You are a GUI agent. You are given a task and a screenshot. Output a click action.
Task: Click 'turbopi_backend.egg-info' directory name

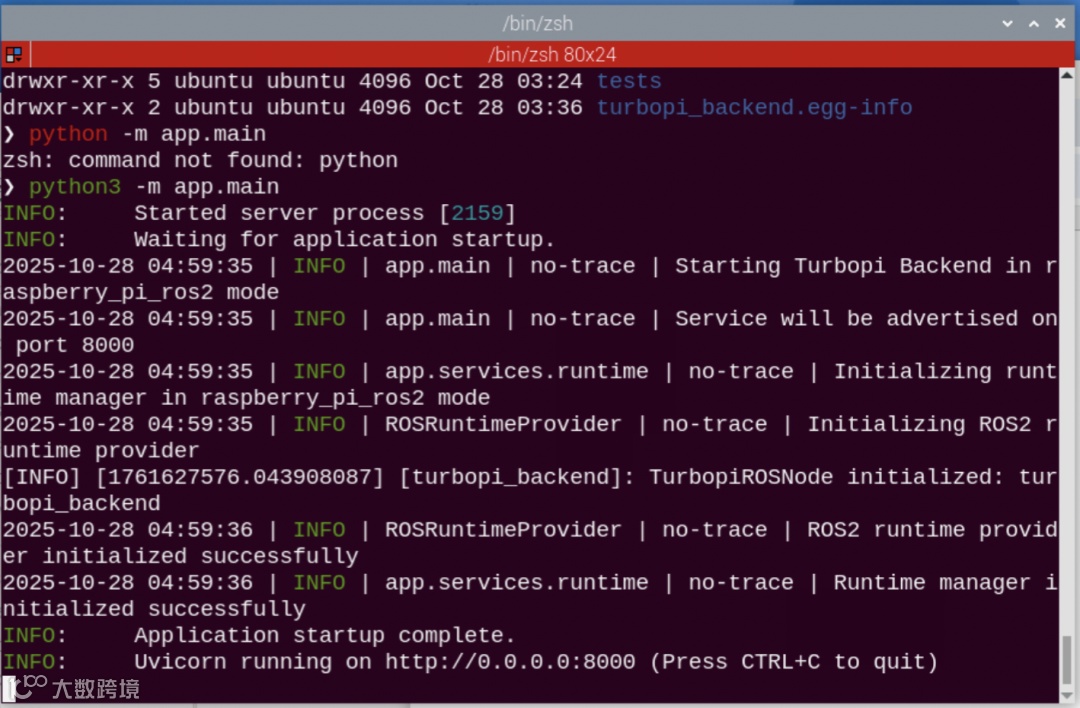pyautogui.click(x=754, y=107)
